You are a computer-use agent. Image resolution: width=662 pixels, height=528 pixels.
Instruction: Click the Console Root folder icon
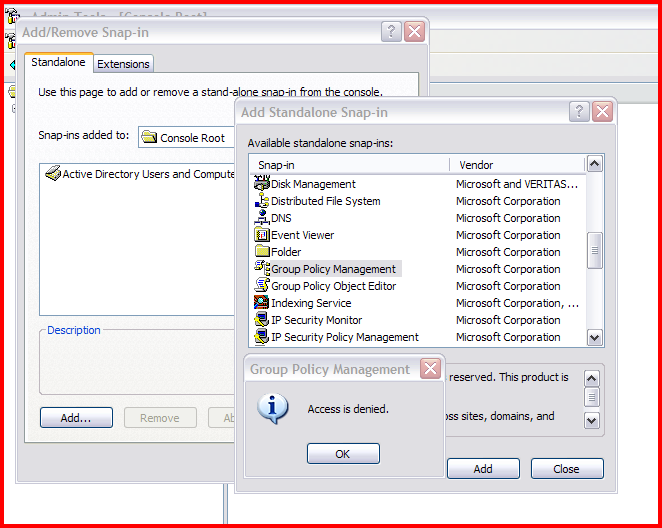click(x=149, y=137)
